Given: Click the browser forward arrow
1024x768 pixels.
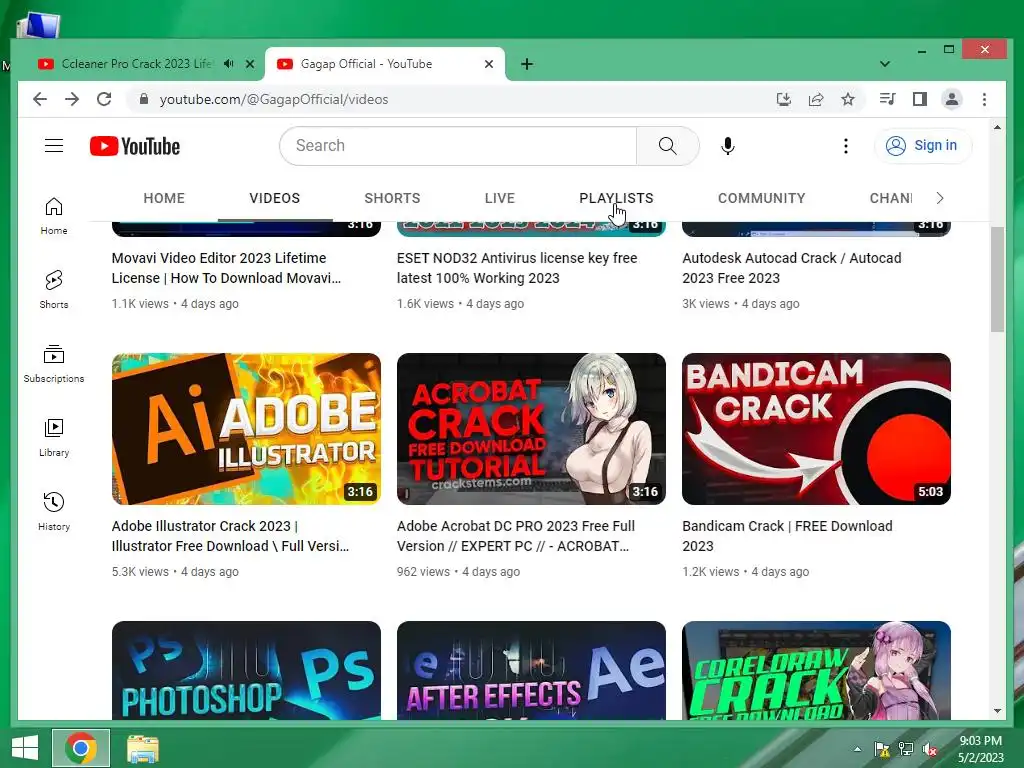Looking at the screenshot, I should click(72, 99).
